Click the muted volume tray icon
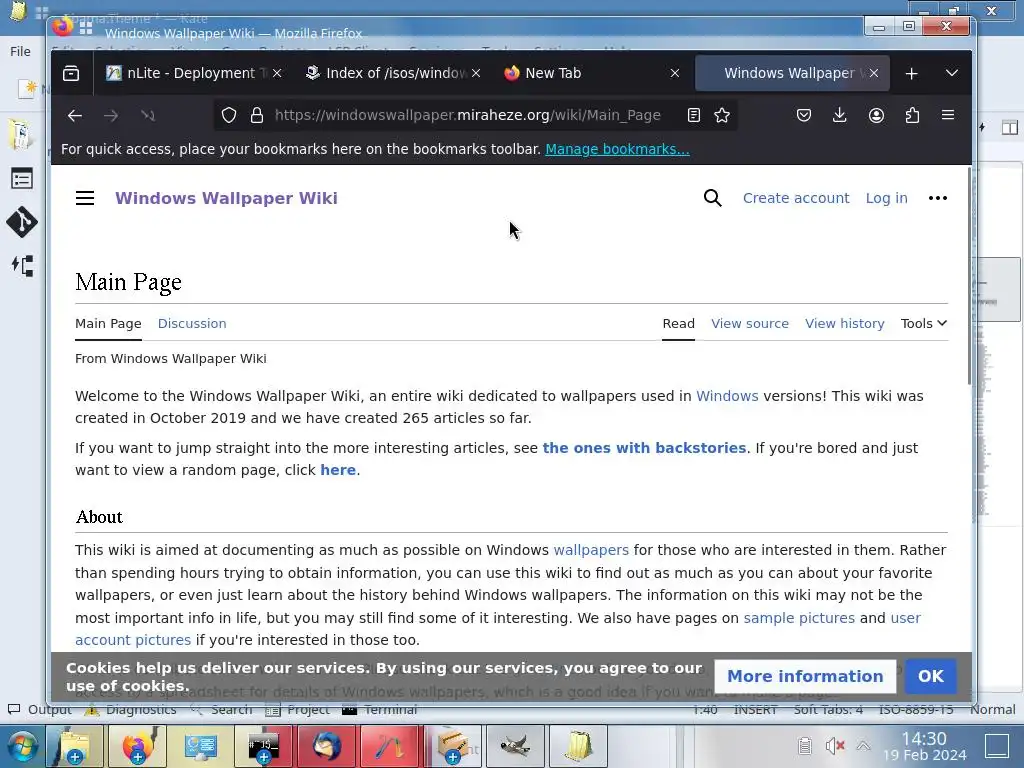This screenshot has width=1024, height=768. coord(835,745)
